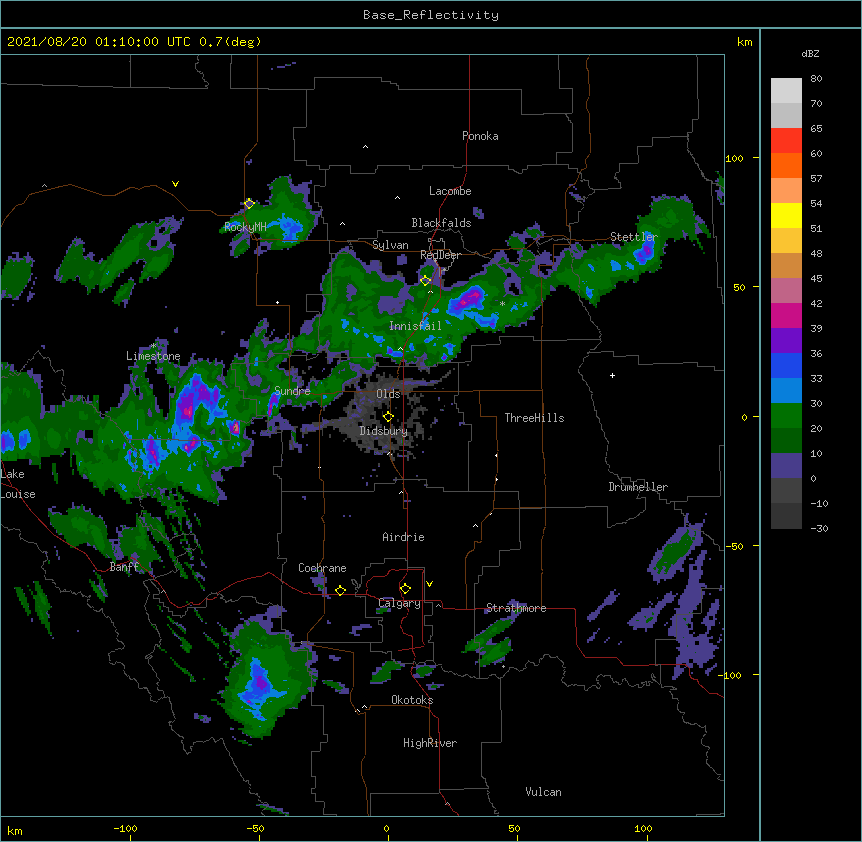Select the Lacombe city label
The width and height of the screenshot is (862, 842).
tap(450, 191)
